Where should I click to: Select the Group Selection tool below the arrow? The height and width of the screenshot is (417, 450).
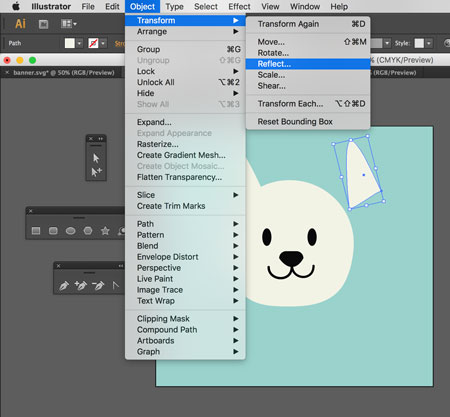pyautogui.click(x=96, y=172)
